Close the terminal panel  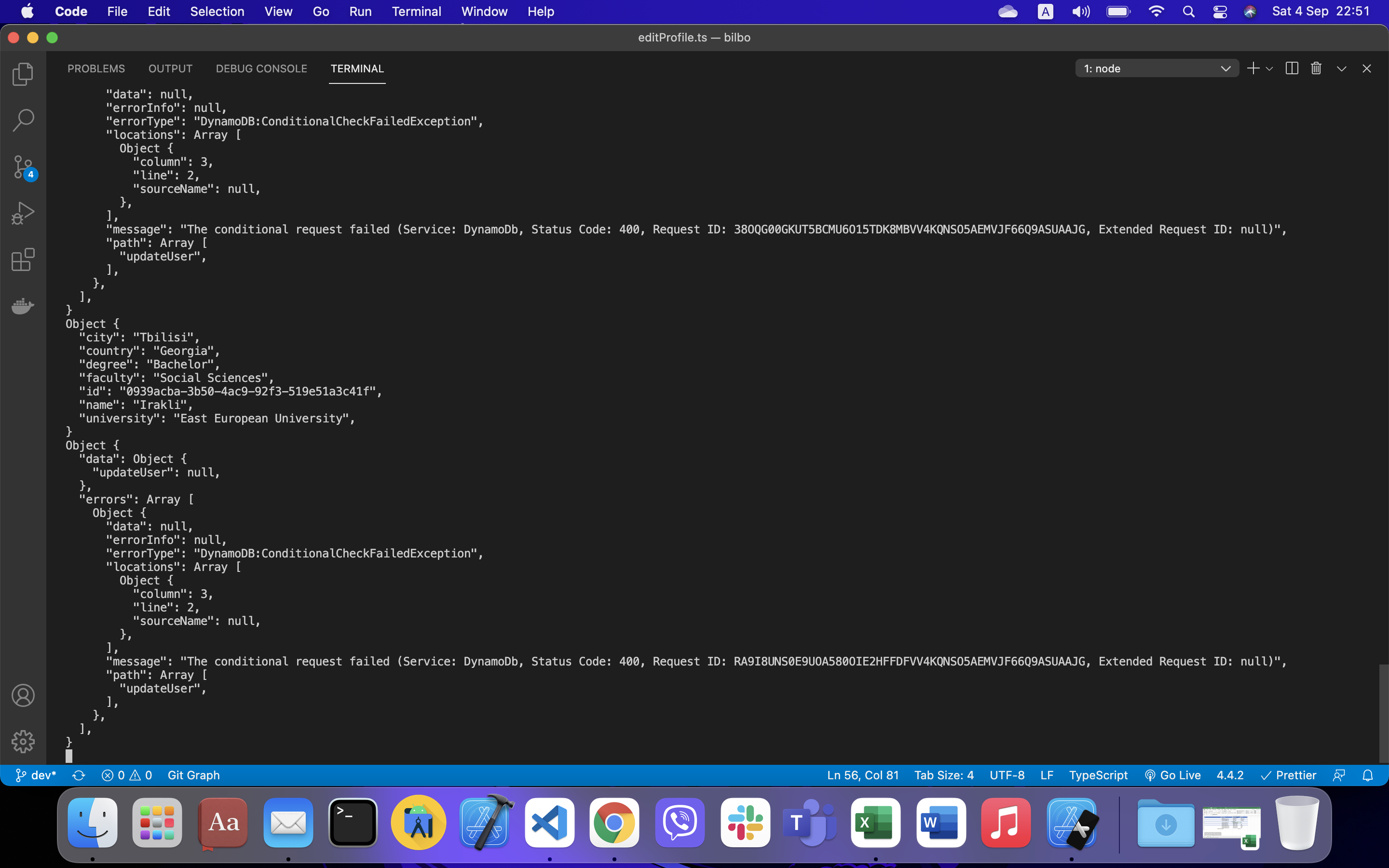[x=1367, y=68]
